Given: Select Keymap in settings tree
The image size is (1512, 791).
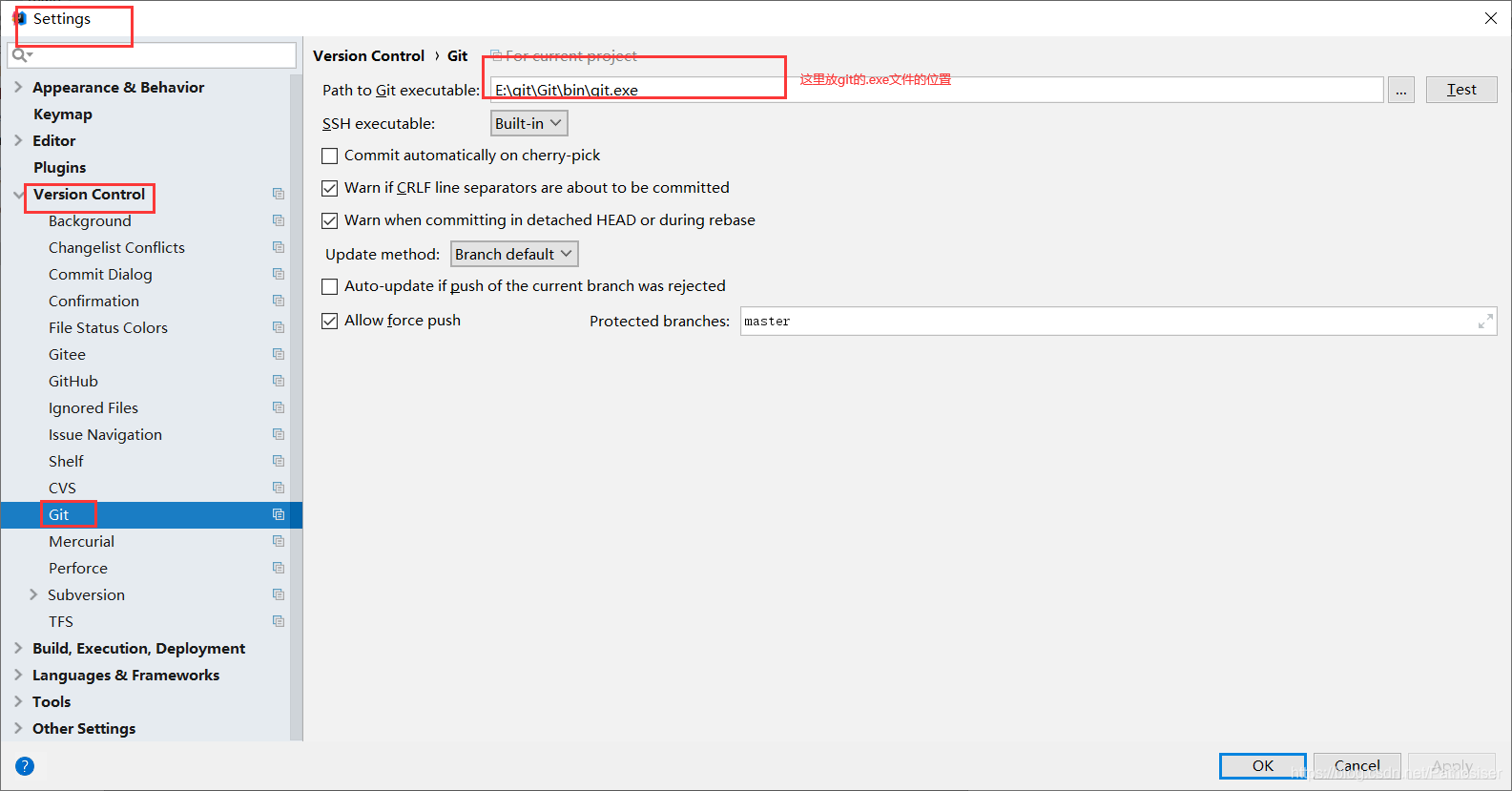Looking at the screenshot, I should click(63, 114).
